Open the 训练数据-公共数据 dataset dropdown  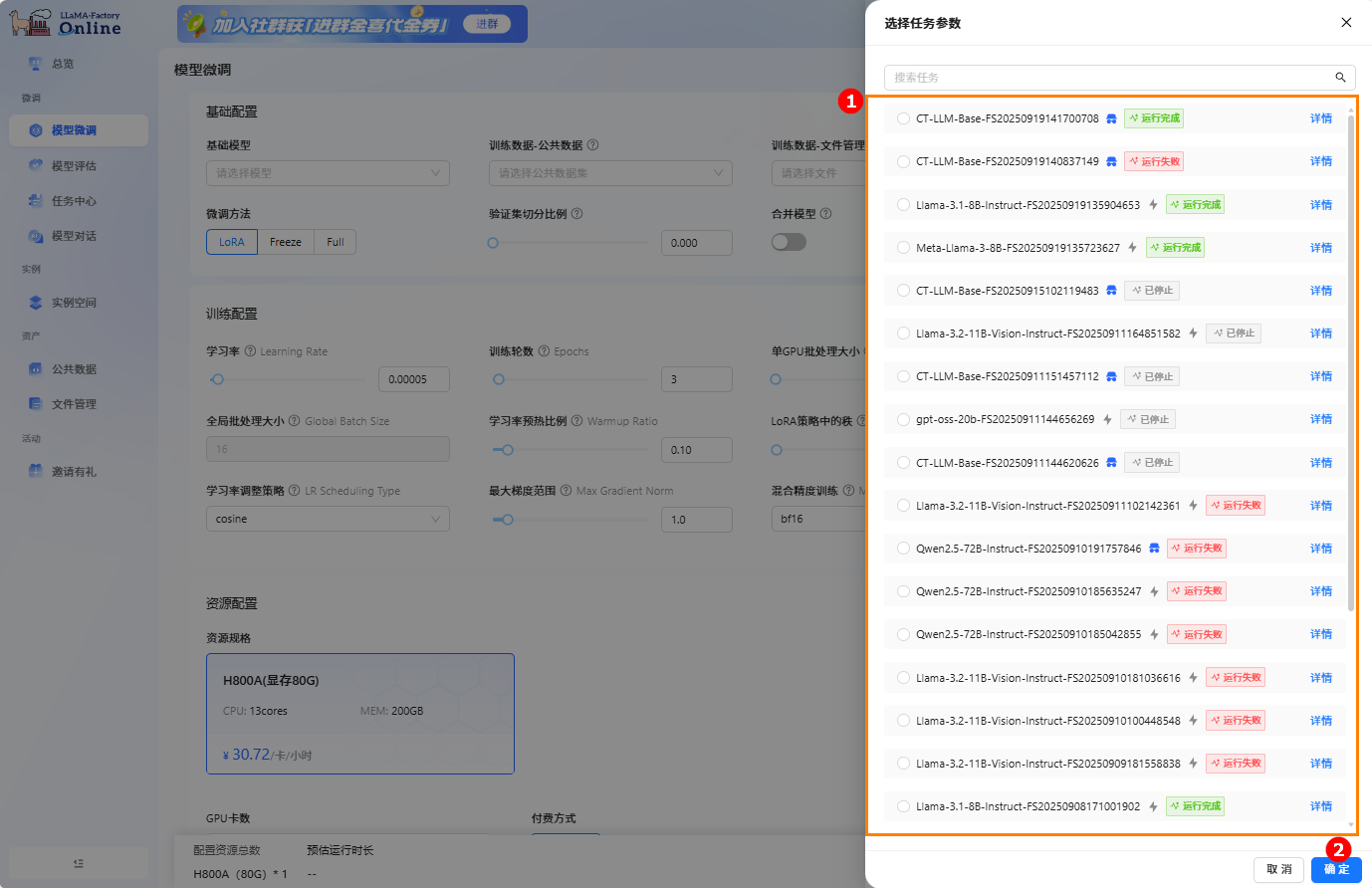610,173
